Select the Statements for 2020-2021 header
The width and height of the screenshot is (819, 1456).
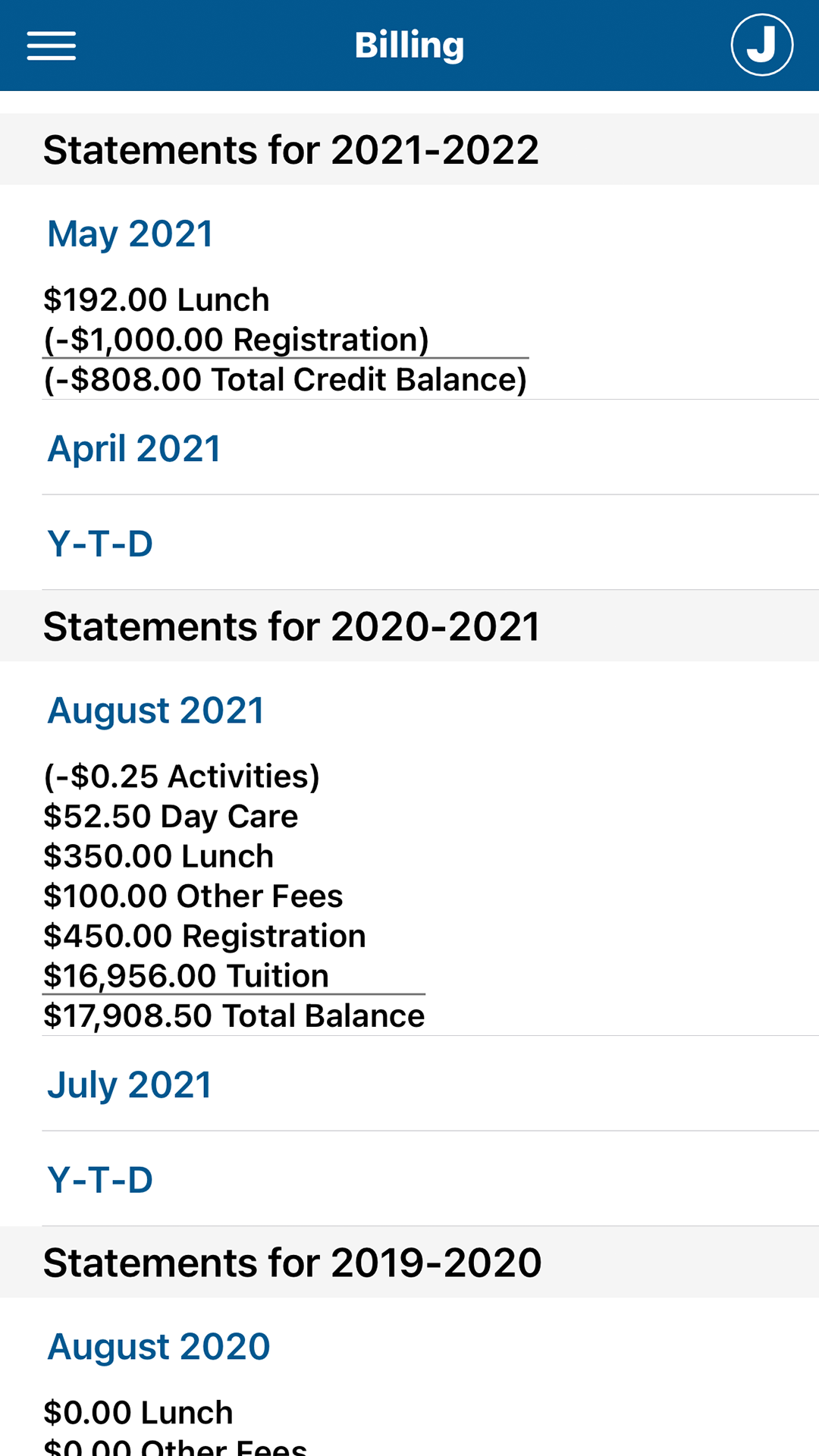[291, 626]
